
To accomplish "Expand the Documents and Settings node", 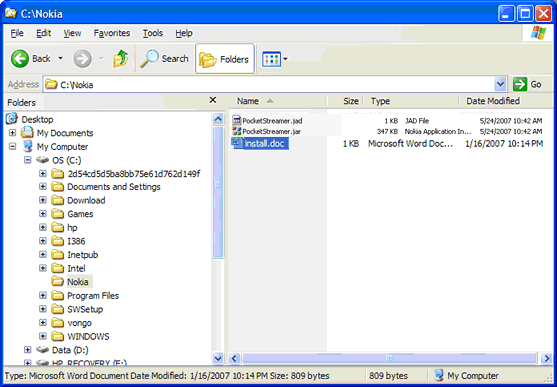I will [x=43, y=187].
